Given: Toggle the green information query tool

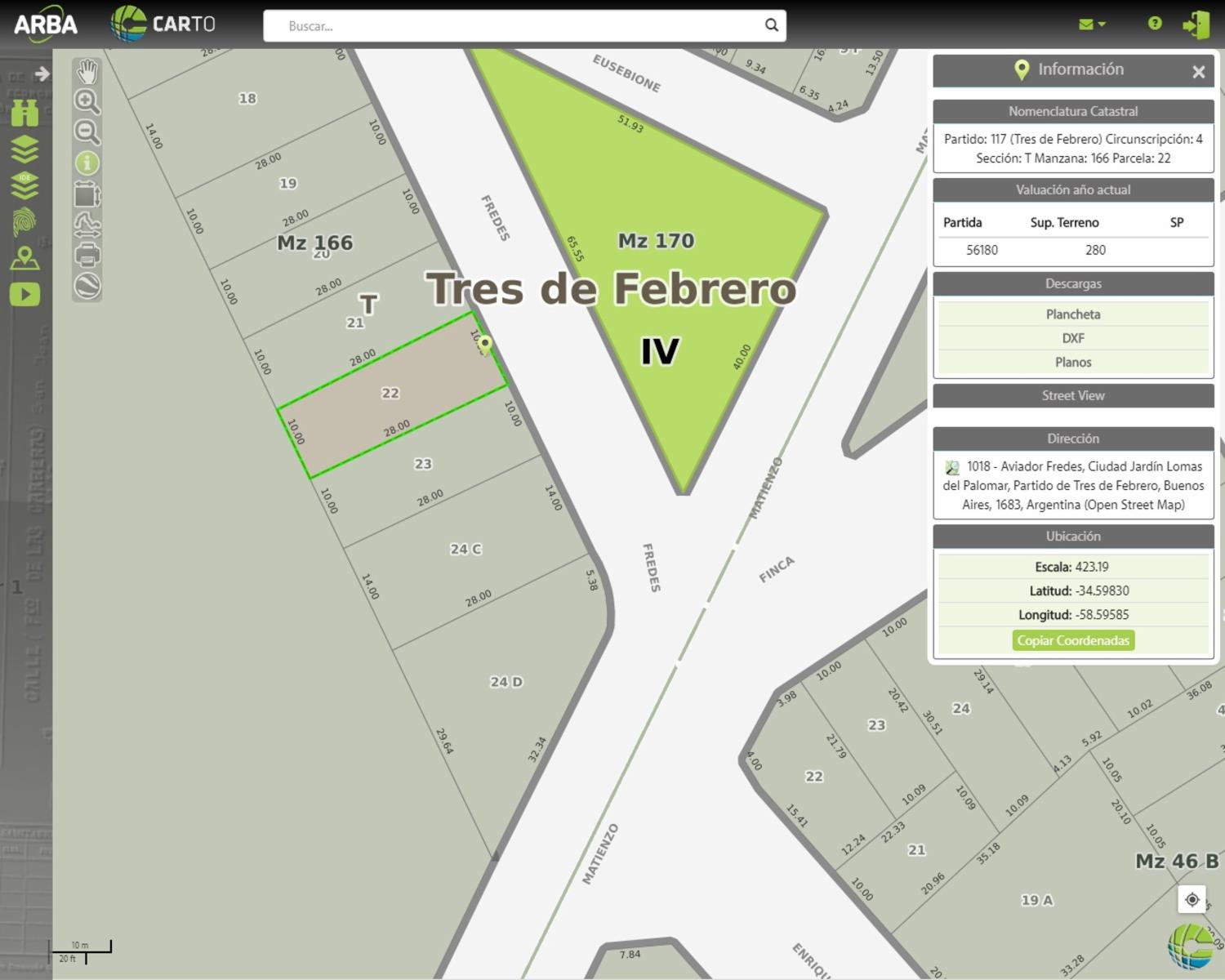Looking at the screenshot, I should 87,163.
